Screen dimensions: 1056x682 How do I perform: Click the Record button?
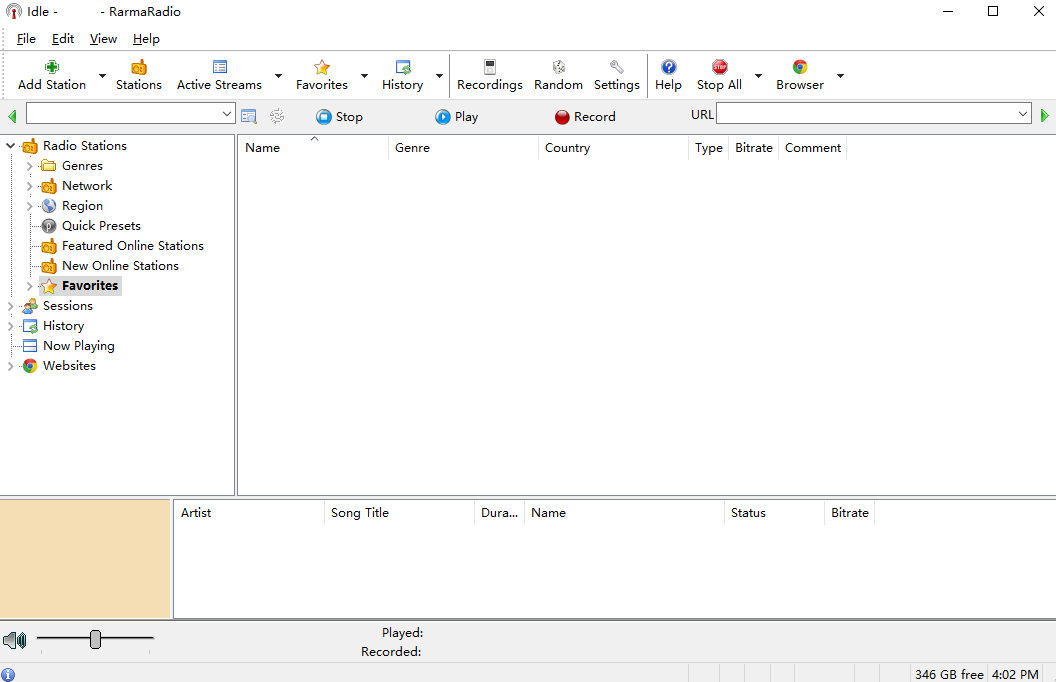[585, 116]
